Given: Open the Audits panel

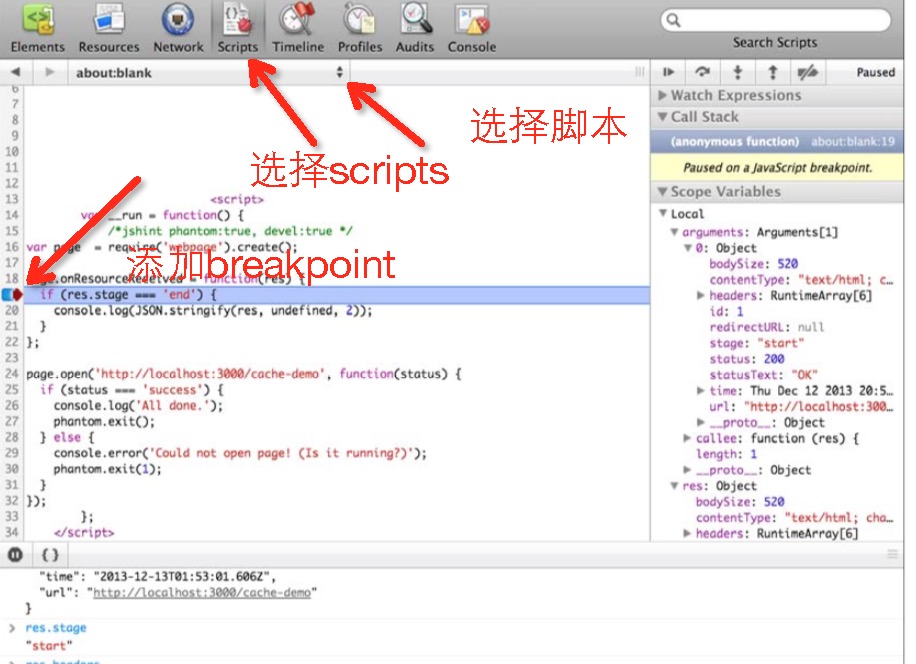Looking at the screenshot, I should (415, 28).
